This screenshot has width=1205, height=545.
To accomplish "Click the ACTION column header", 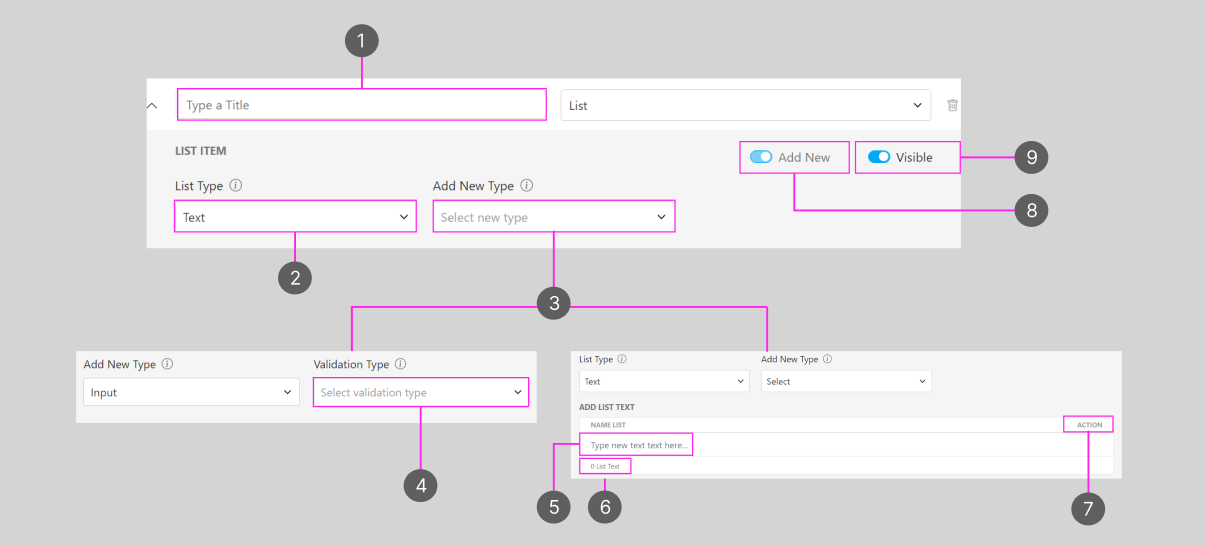I will tap(1089, 425).
